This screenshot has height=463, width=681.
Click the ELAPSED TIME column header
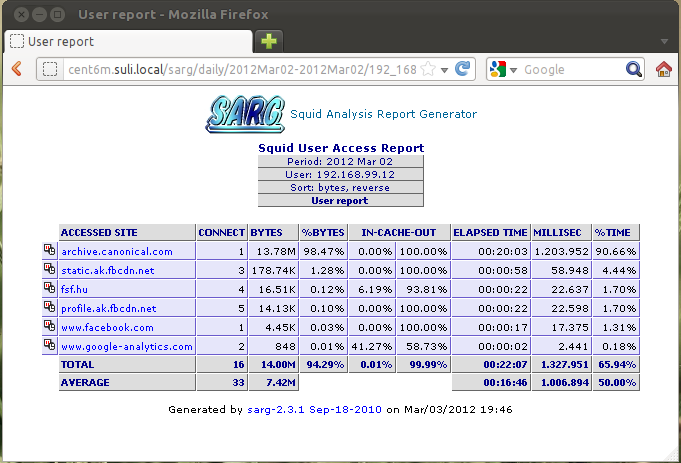tap(491, 232)
